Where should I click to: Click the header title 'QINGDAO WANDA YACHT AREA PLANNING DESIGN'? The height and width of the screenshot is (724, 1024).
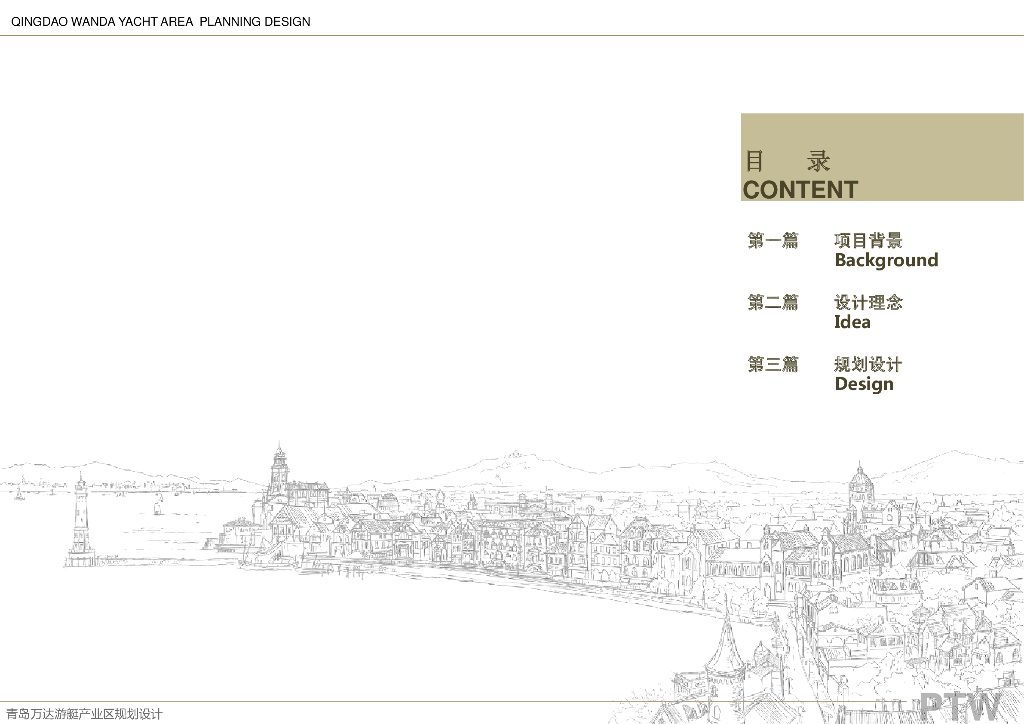(161, 22)
